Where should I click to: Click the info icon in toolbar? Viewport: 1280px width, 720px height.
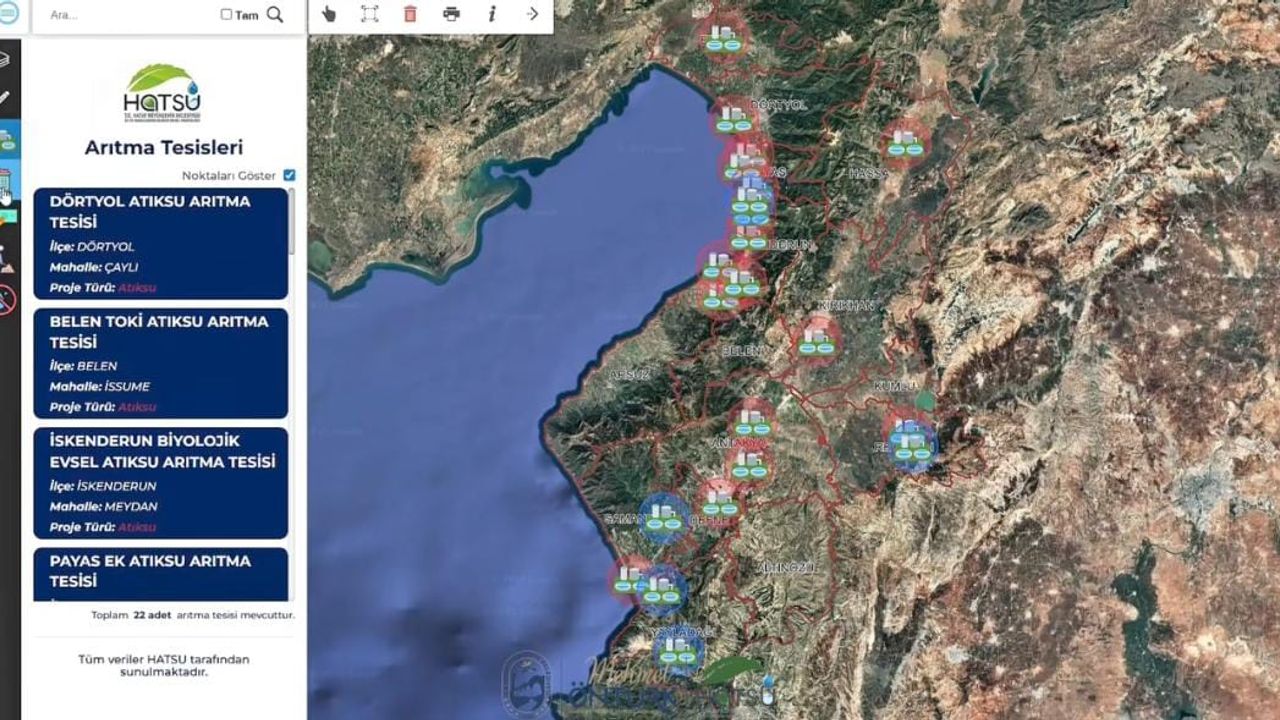[x=492, y=14]
